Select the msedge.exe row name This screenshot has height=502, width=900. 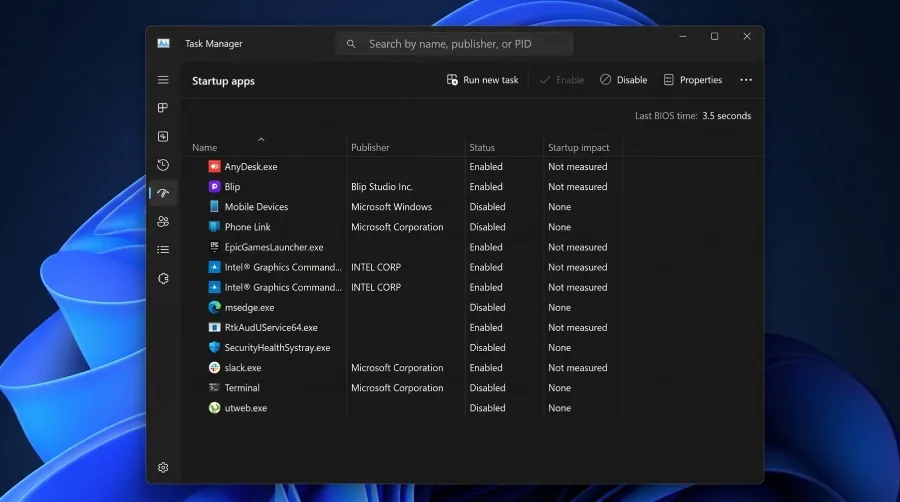pyautogui.click(x=249, y=307)
